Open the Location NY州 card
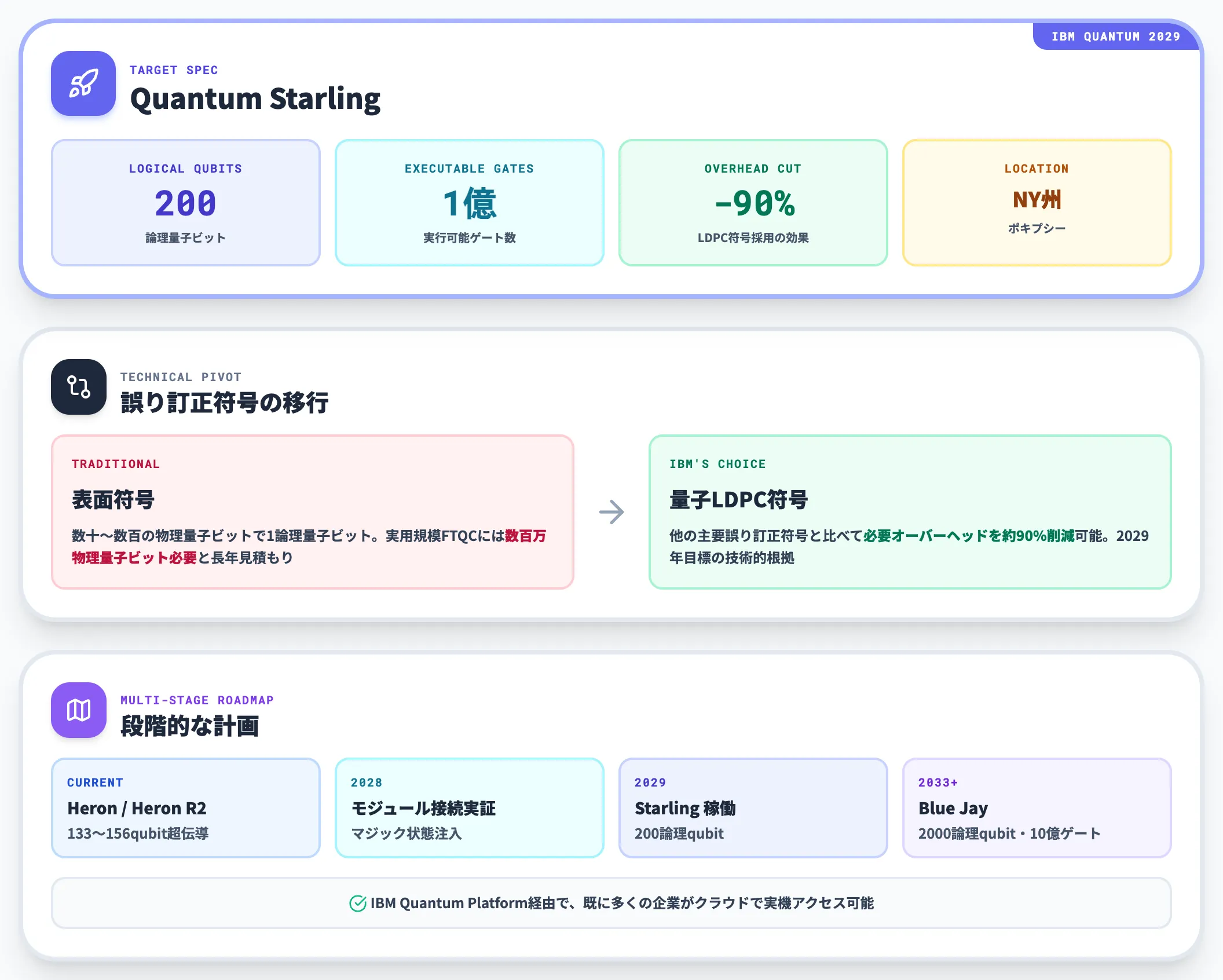Viewport: 1223px width, 980px height. click(x=1037, y=203)
